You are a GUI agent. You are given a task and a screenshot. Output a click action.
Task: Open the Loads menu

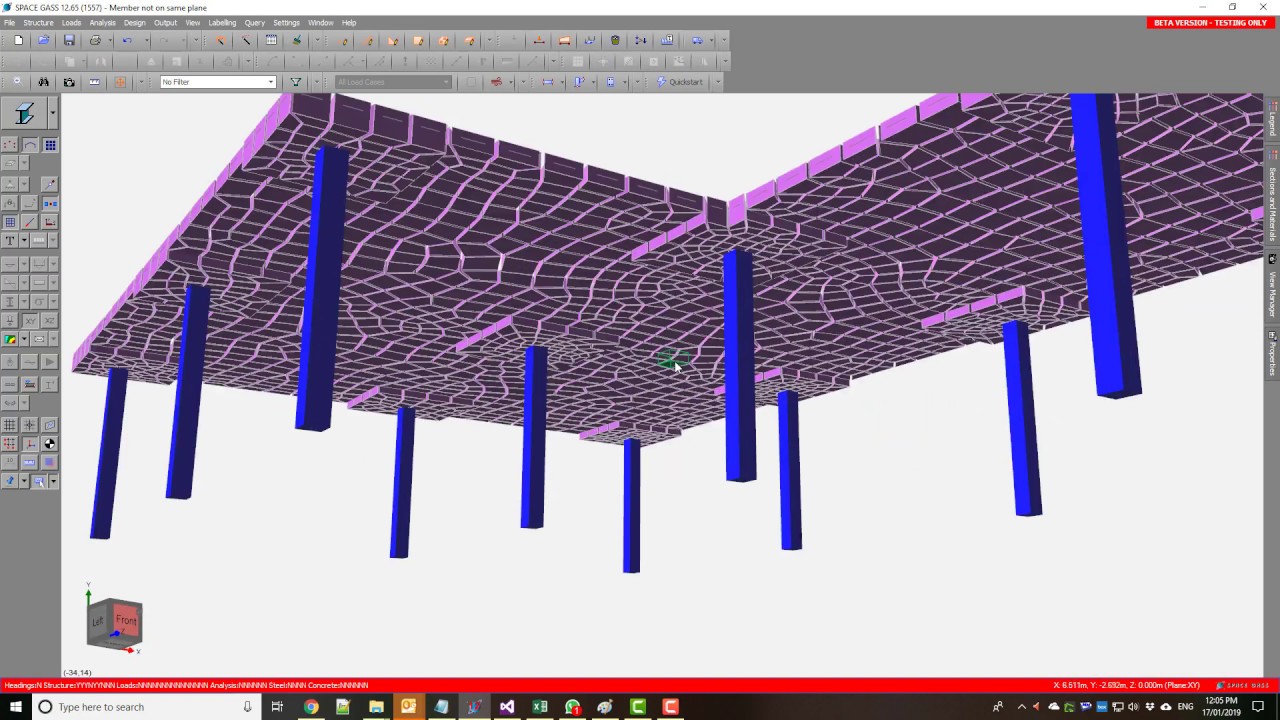pyautogui.click(x=71, y=22)
